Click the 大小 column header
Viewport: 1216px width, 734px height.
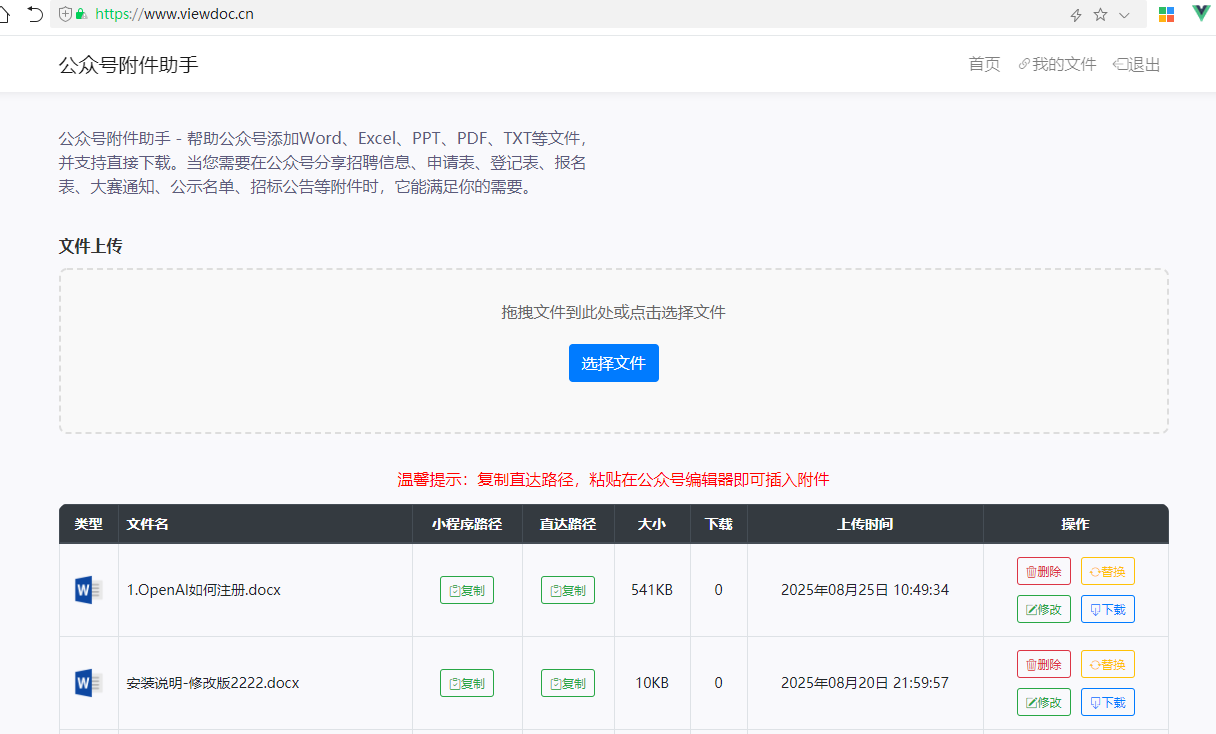point(652,524)
